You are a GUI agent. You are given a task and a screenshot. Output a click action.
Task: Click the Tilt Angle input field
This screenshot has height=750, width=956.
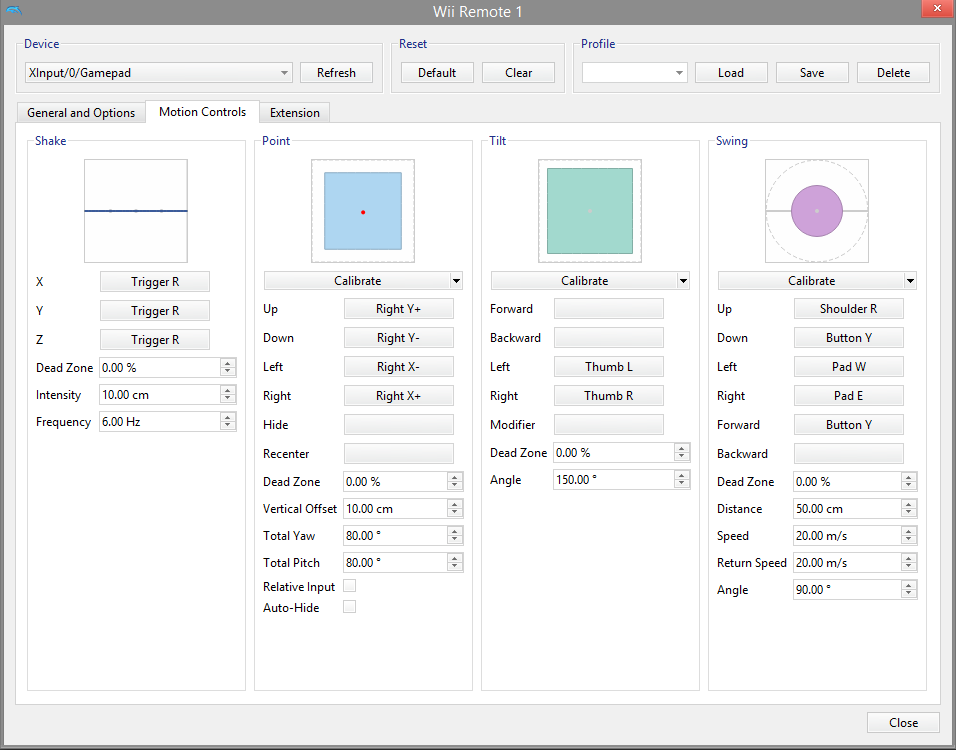tap(612, 480)
